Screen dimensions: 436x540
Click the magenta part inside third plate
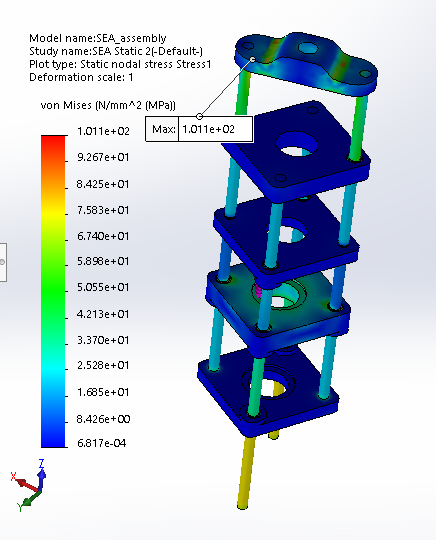258,291
